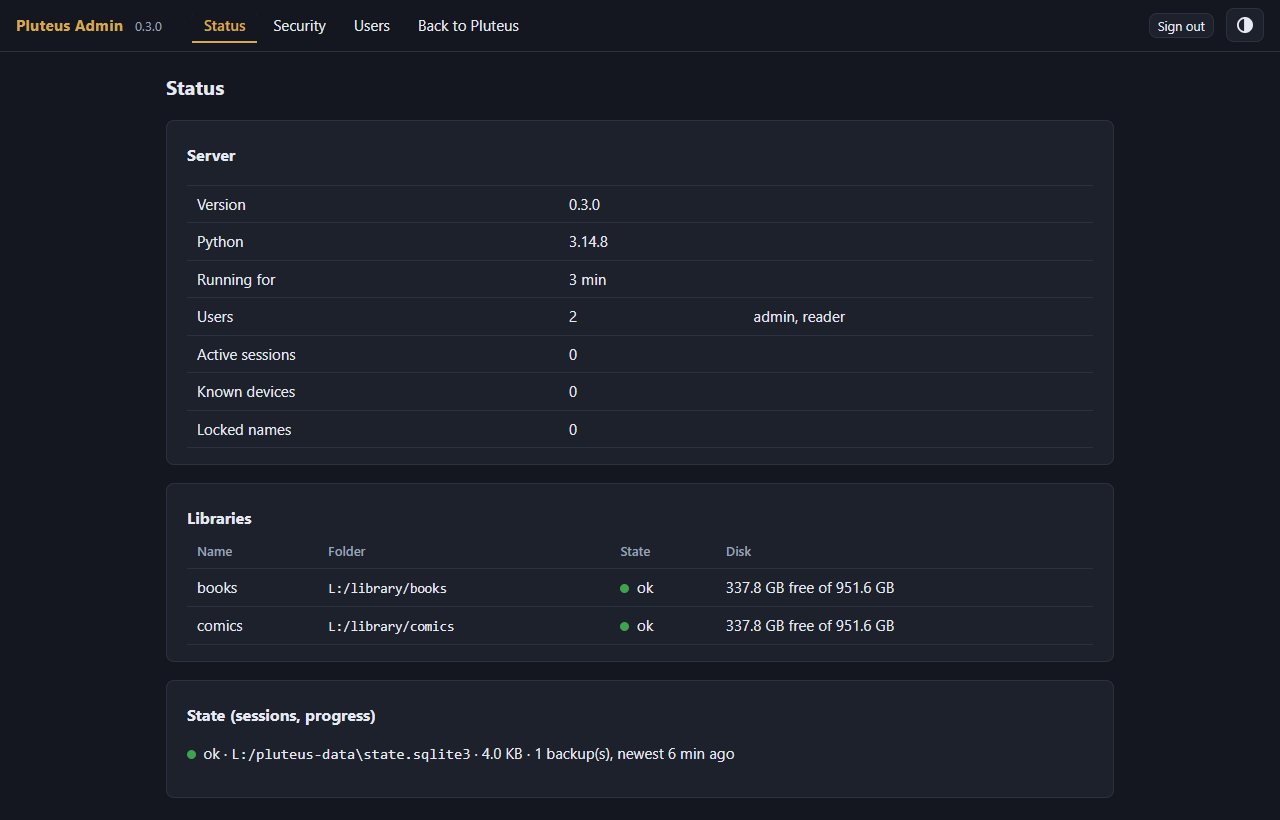The width and height of the screenshot is (1280, 820).
Task: Click the Folder column header
Action: [x=347, y=552]
